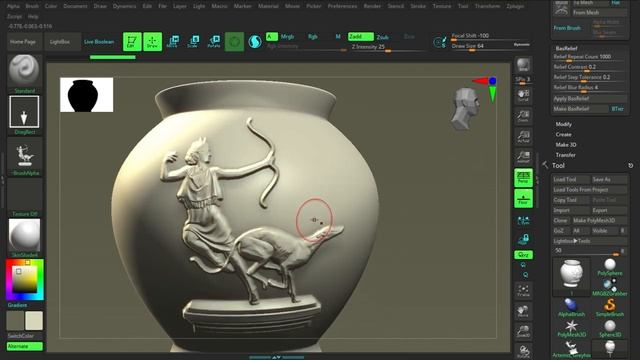Viewport: 640px width, 360px height.
Task: Select the Rotate transform icon
Action: pos(214,42)
